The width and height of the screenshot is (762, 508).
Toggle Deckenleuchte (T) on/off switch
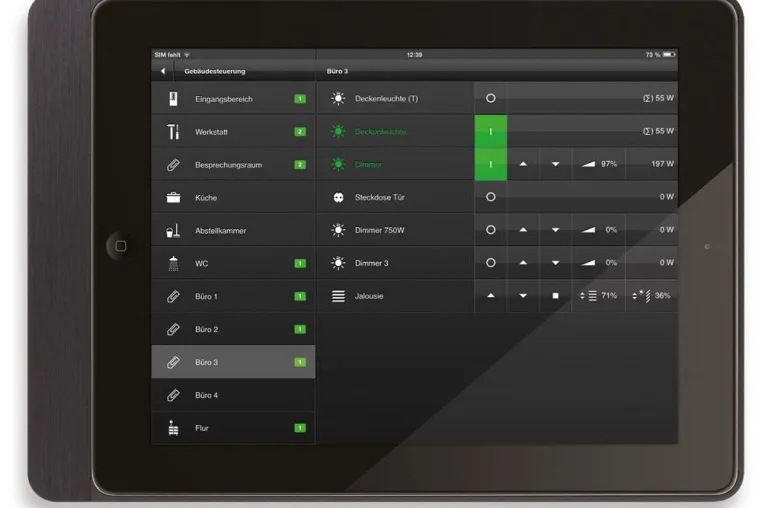pyautogui.click(x=491, y=98)
